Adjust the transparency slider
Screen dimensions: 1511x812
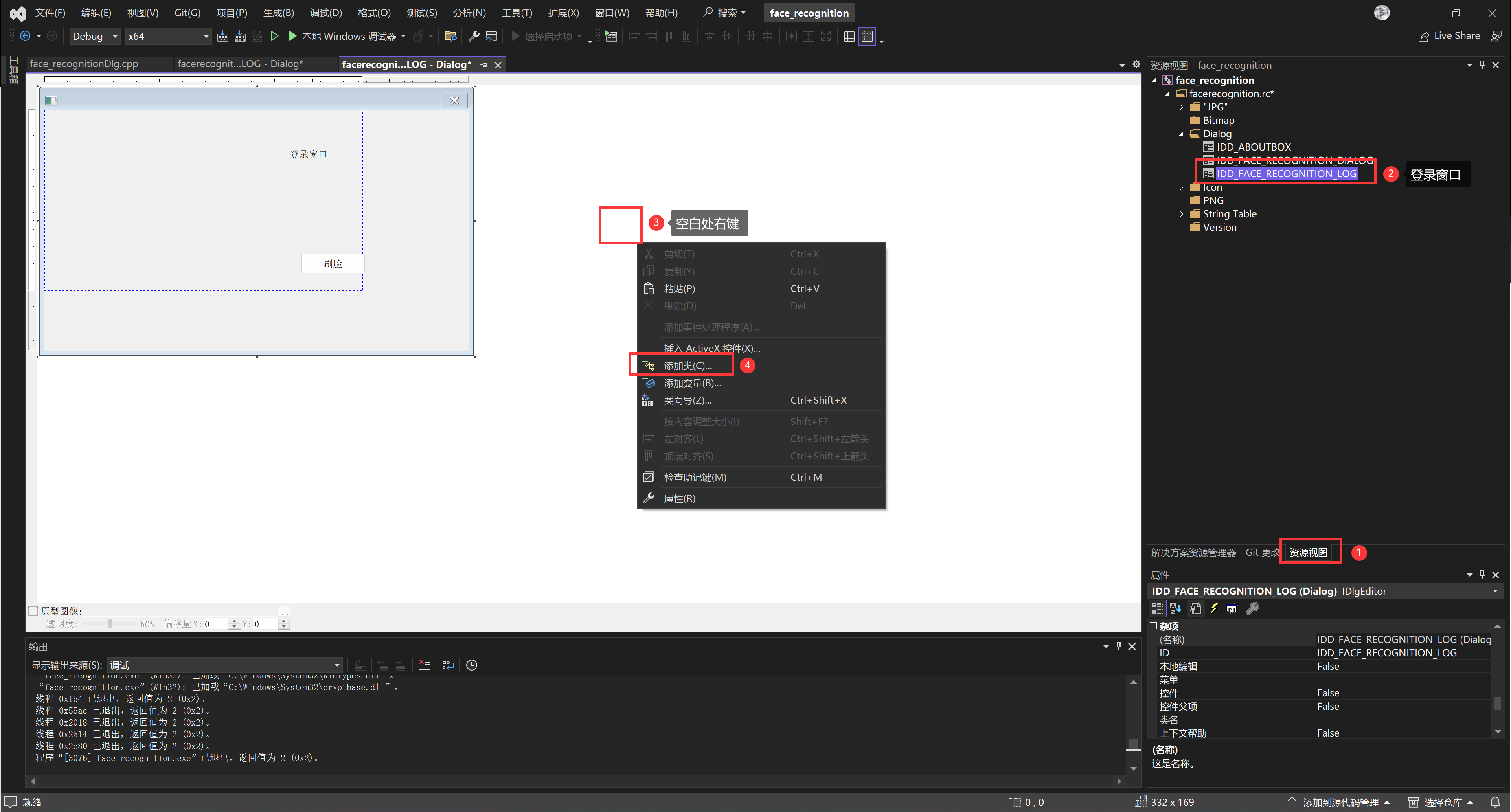click(110, 624)
